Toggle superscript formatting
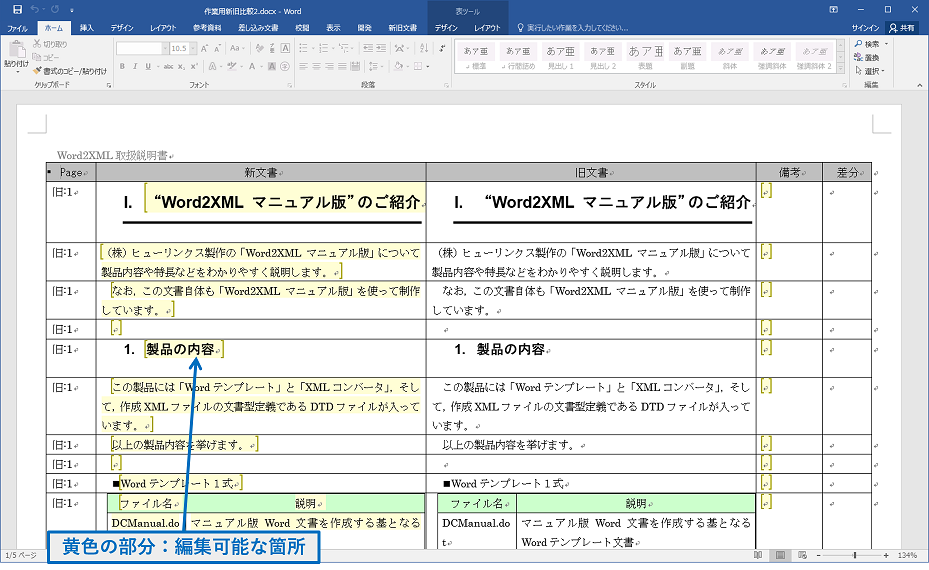 (194, 66)
